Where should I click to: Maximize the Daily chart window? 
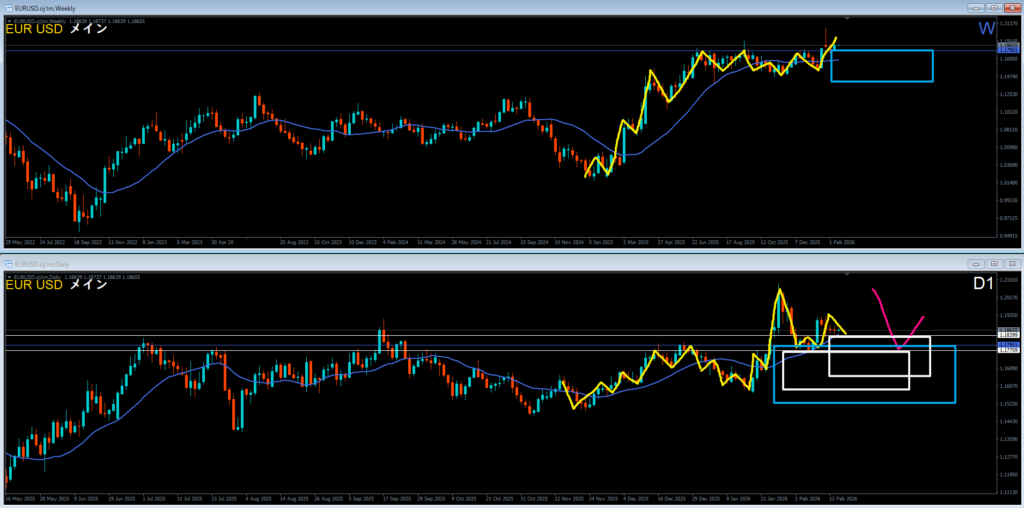(x=992, y=263)
